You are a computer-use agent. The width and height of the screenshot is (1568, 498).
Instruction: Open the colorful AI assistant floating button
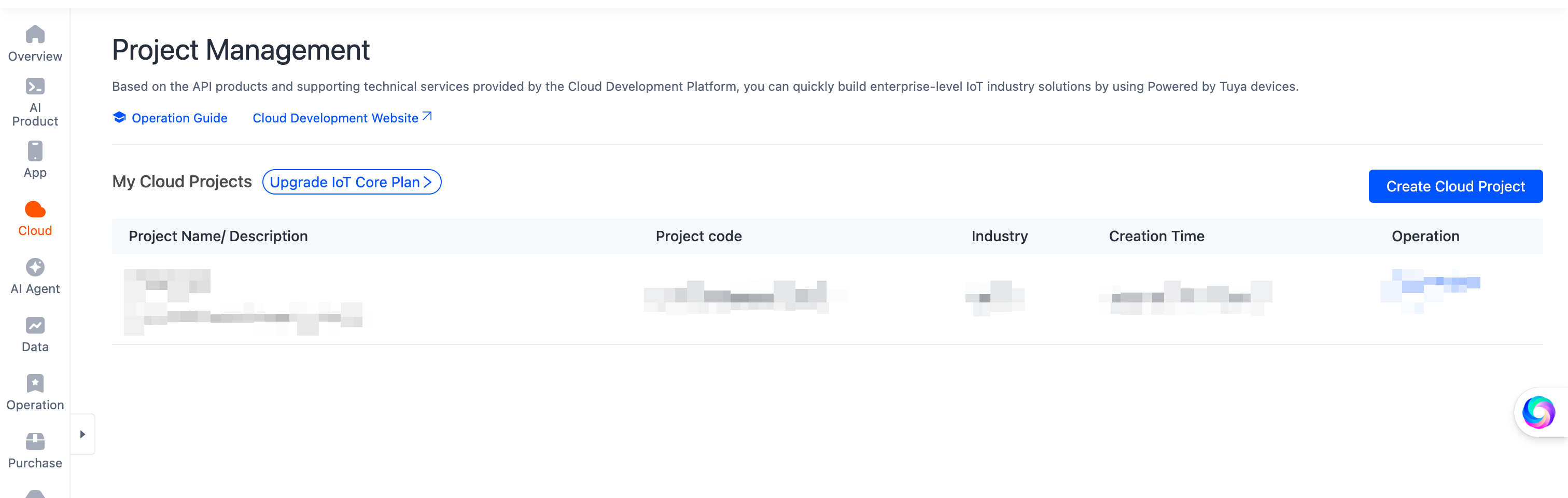point(1538,413)
